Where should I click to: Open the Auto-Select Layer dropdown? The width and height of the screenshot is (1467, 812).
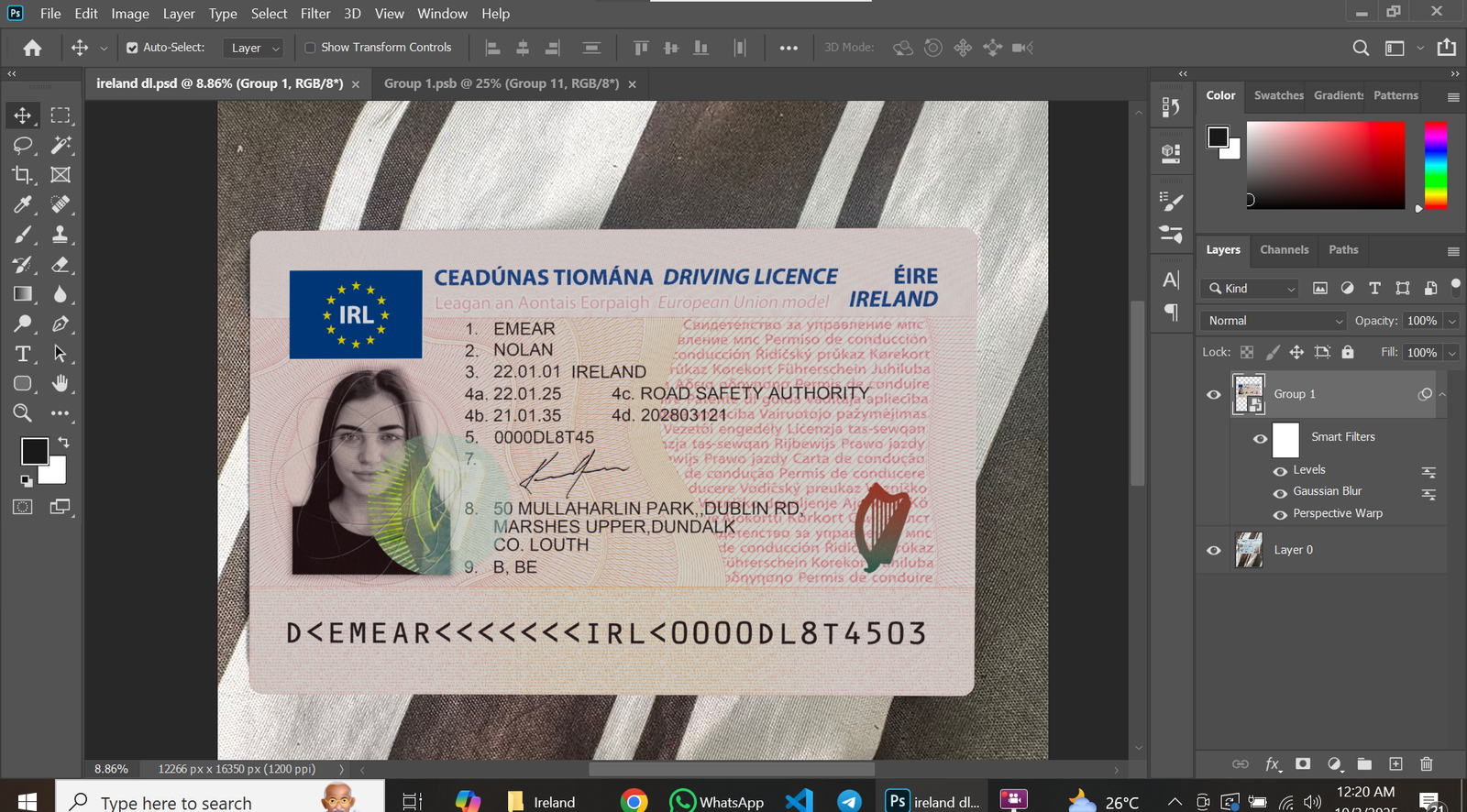pyautogui.click(x=255, y=48)
